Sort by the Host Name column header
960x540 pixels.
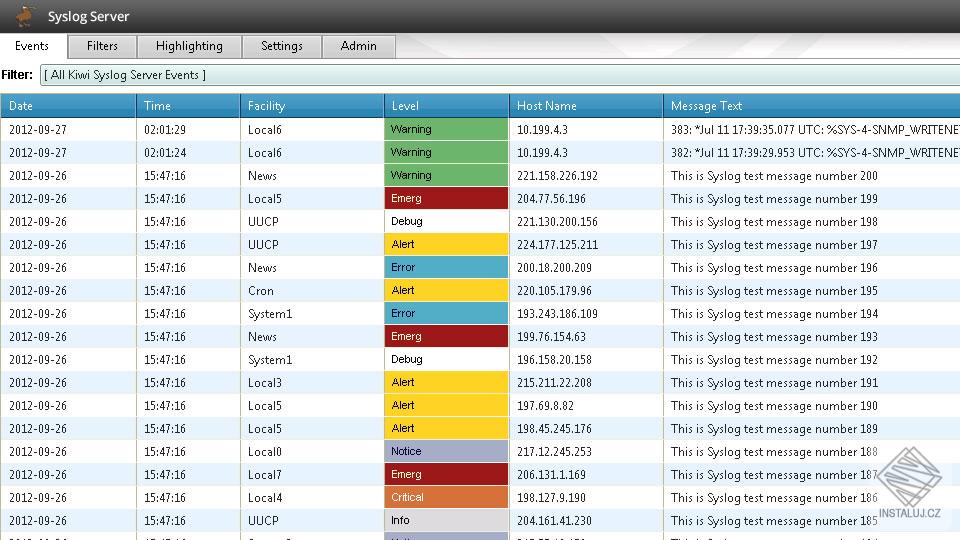(x=586, y=106)
